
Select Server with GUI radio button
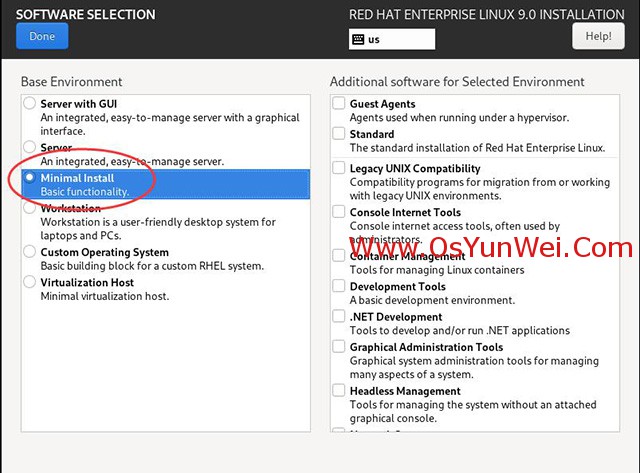point(29,103)
